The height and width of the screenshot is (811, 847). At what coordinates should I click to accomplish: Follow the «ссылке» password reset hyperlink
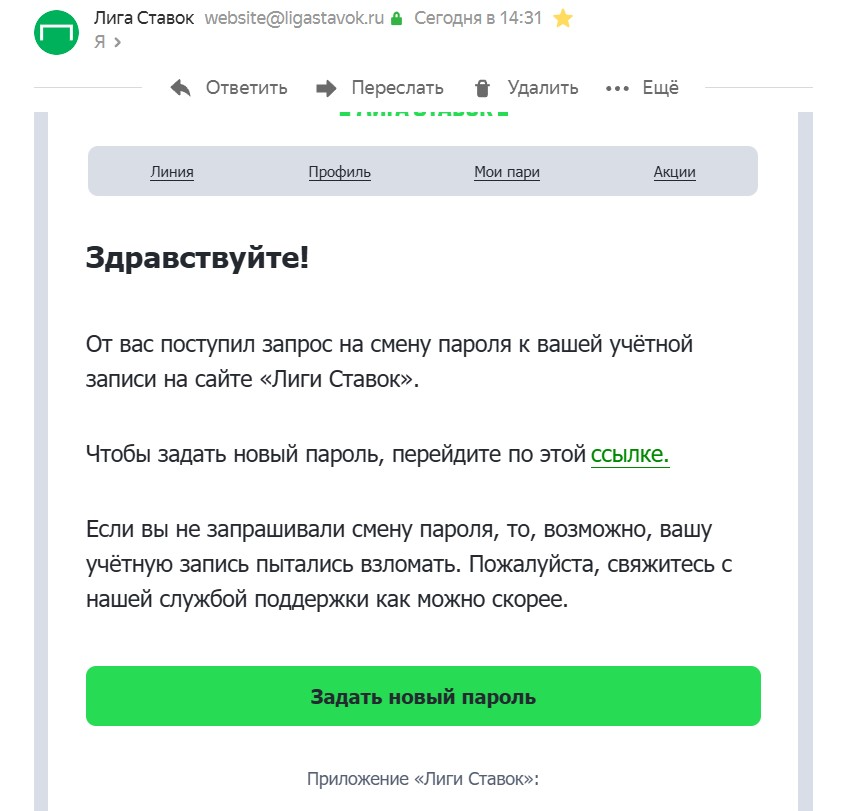click(x=629, y=454)
